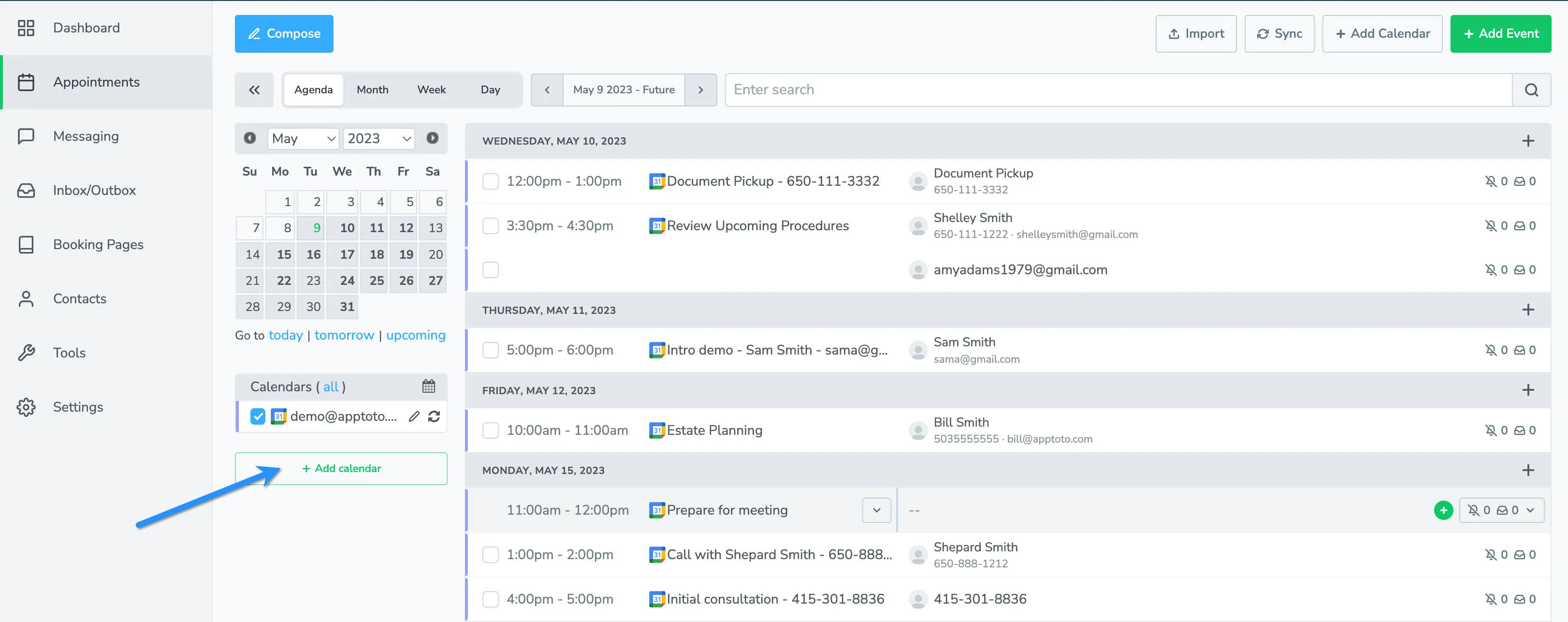
Task: Add an event to Thursday May 11 using the plus
Action: click(1528, 310)
